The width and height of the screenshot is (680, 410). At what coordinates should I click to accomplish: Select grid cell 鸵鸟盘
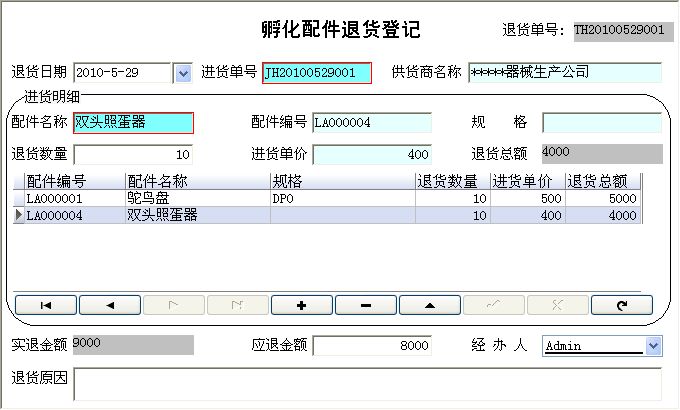pyautogui.click(x=197, y=199)
